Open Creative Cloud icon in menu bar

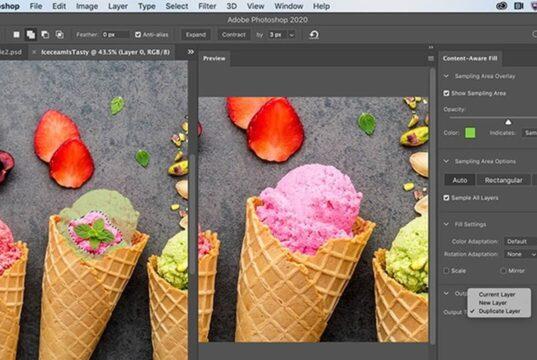coord(501,6)
